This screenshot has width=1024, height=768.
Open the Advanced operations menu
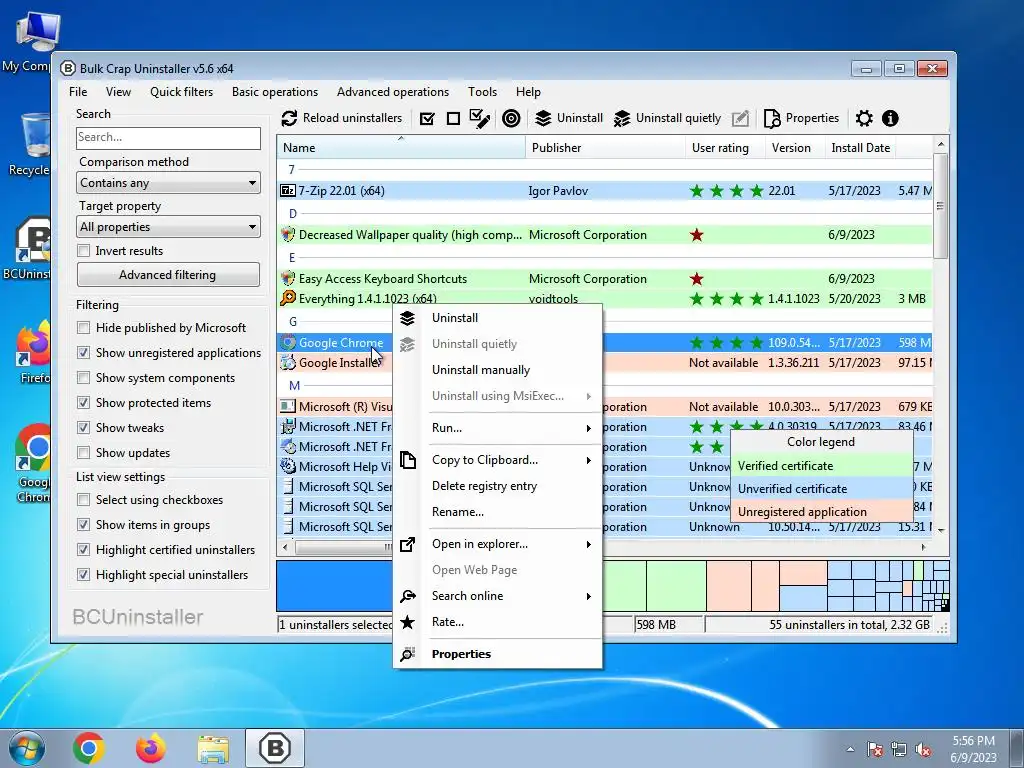pos(392,92)
